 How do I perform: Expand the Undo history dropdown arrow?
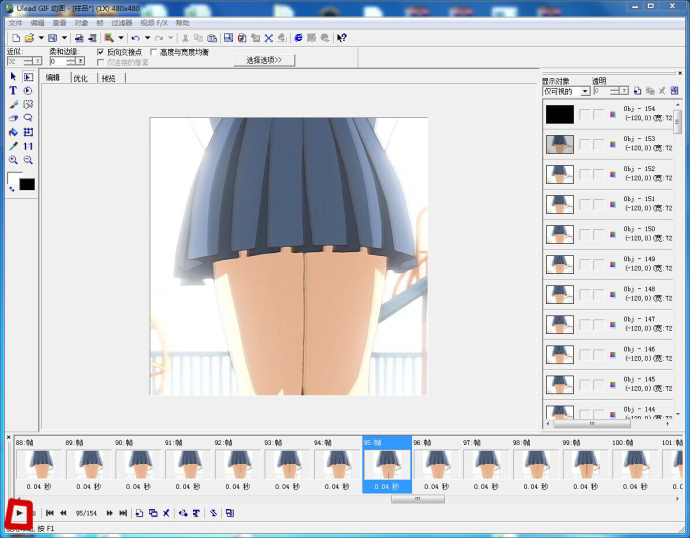(x=146, y=38)
